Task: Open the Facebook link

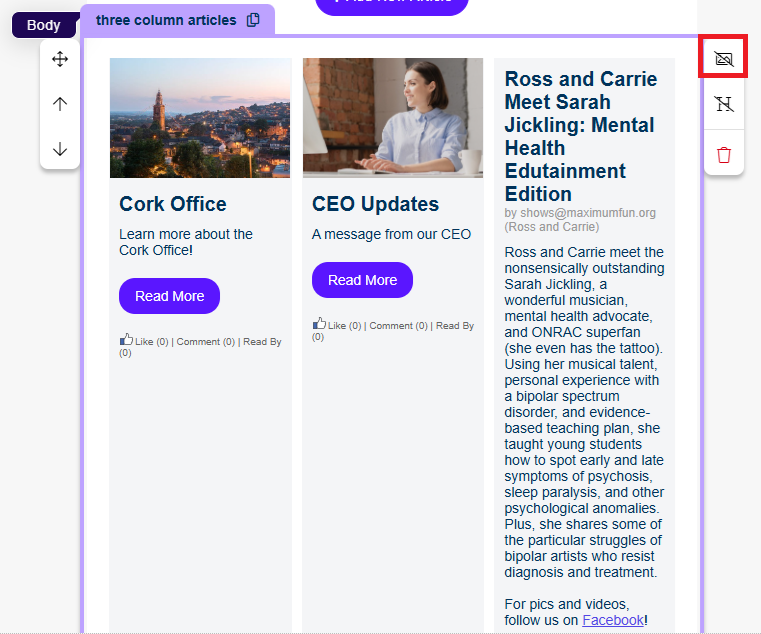Action: [613, 620]
